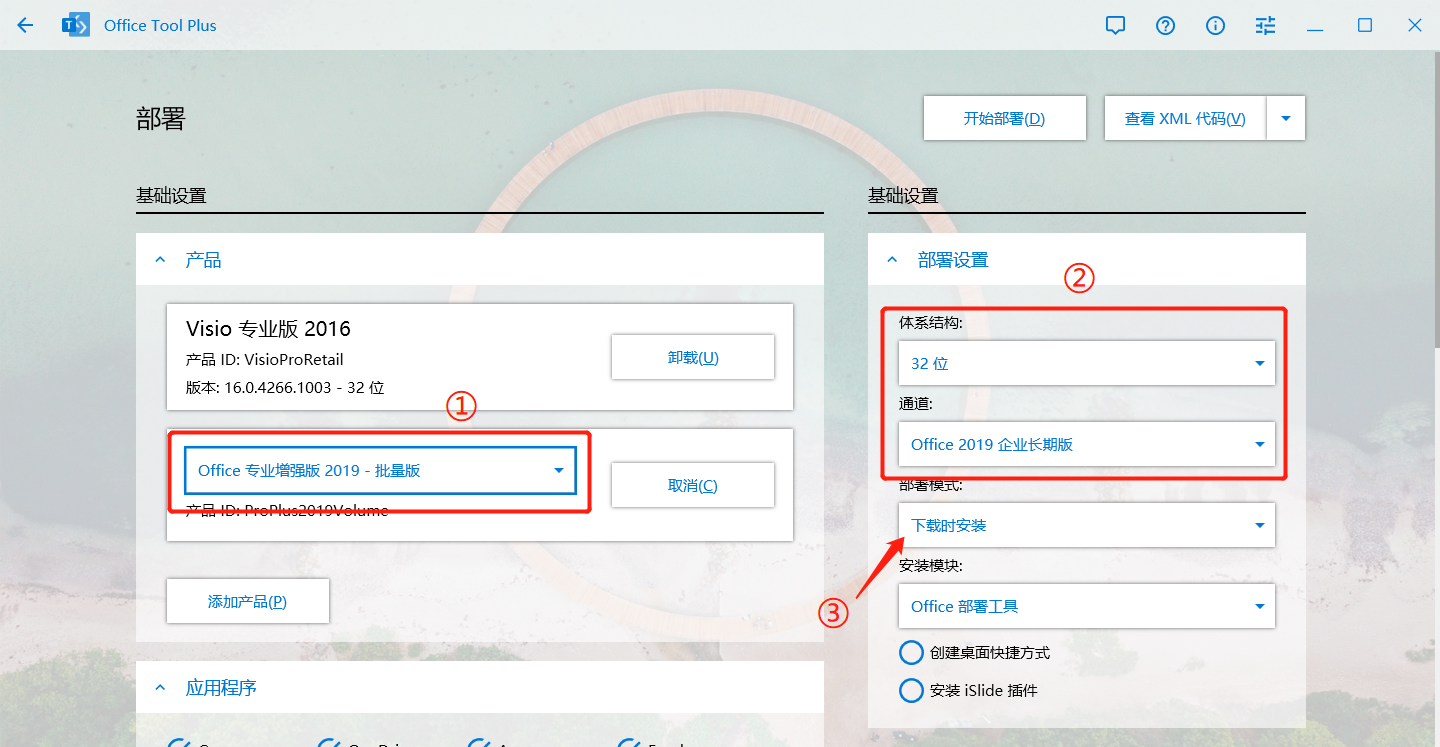Click the 添加产品 button

[x=247, y=601]
